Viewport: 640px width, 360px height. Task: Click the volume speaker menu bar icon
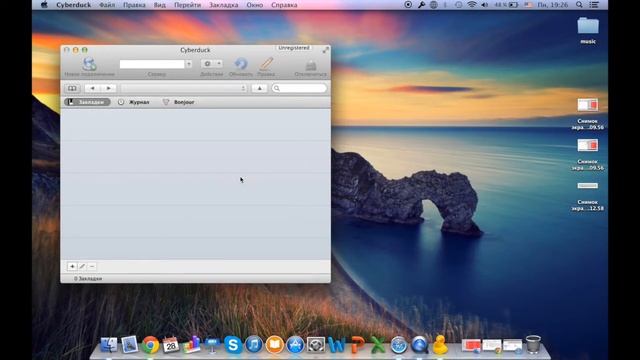pos(485,5)
